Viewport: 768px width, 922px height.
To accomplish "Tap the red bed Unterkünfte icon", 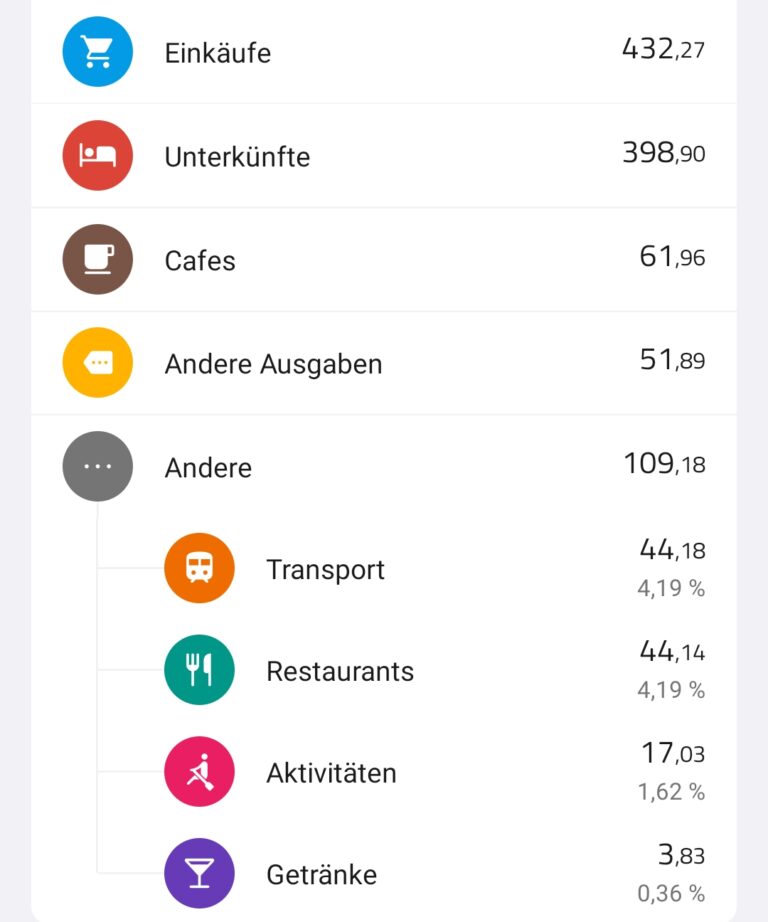I will tap(98, 155).
